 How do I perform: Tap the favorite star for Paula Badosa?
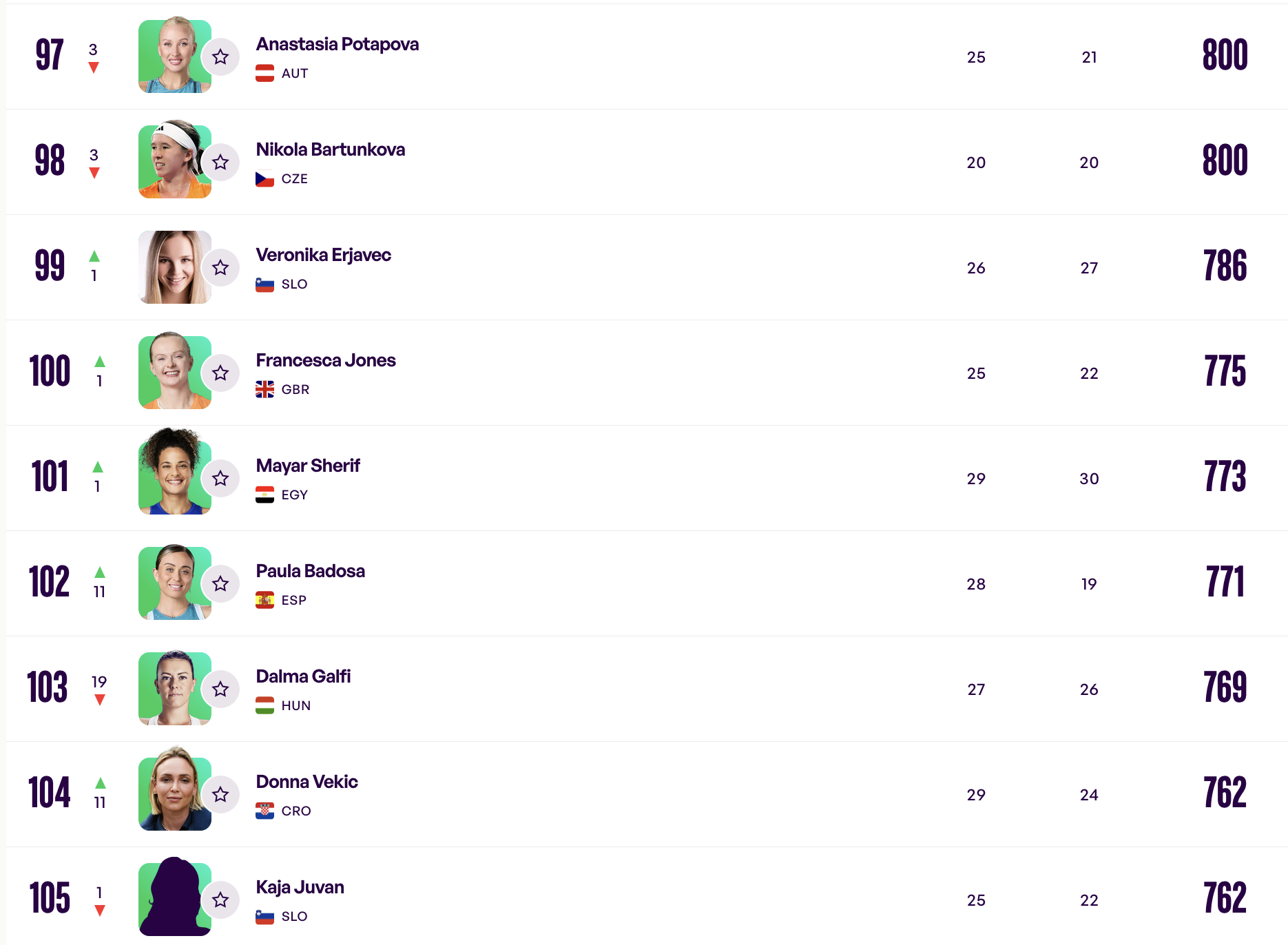click(x=220, y=583)
